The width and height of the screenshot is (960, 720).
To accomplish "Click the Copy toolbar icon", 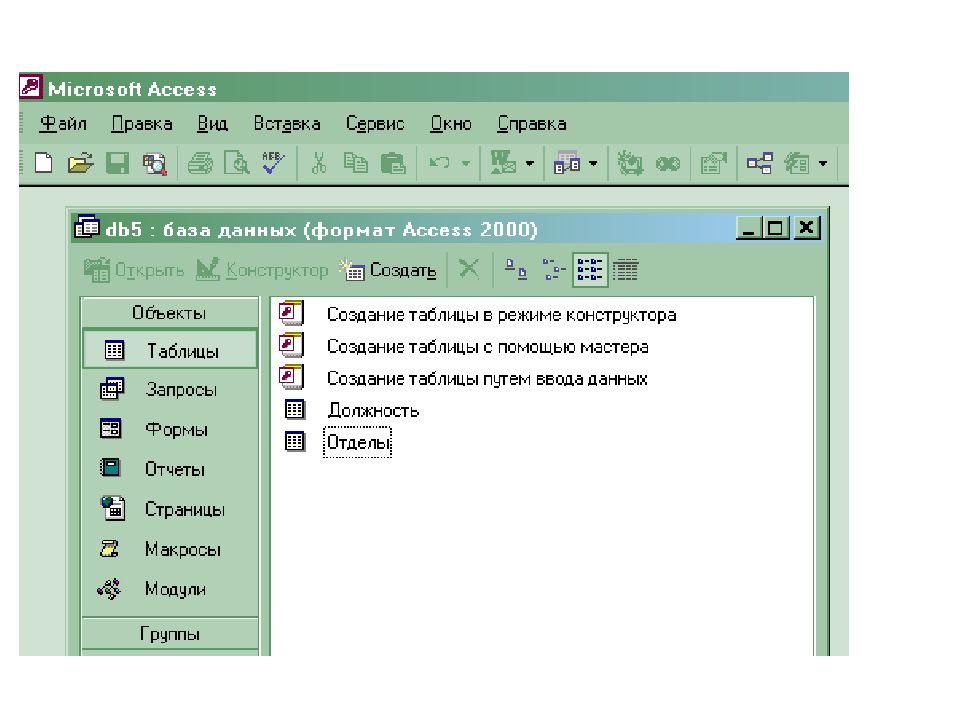I will 356,163.
